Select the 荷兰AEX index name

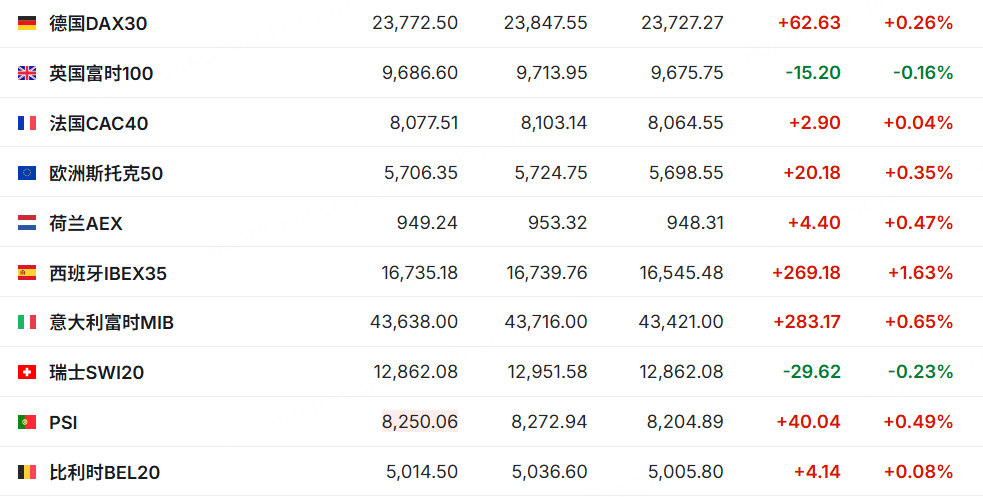point(86,223)
